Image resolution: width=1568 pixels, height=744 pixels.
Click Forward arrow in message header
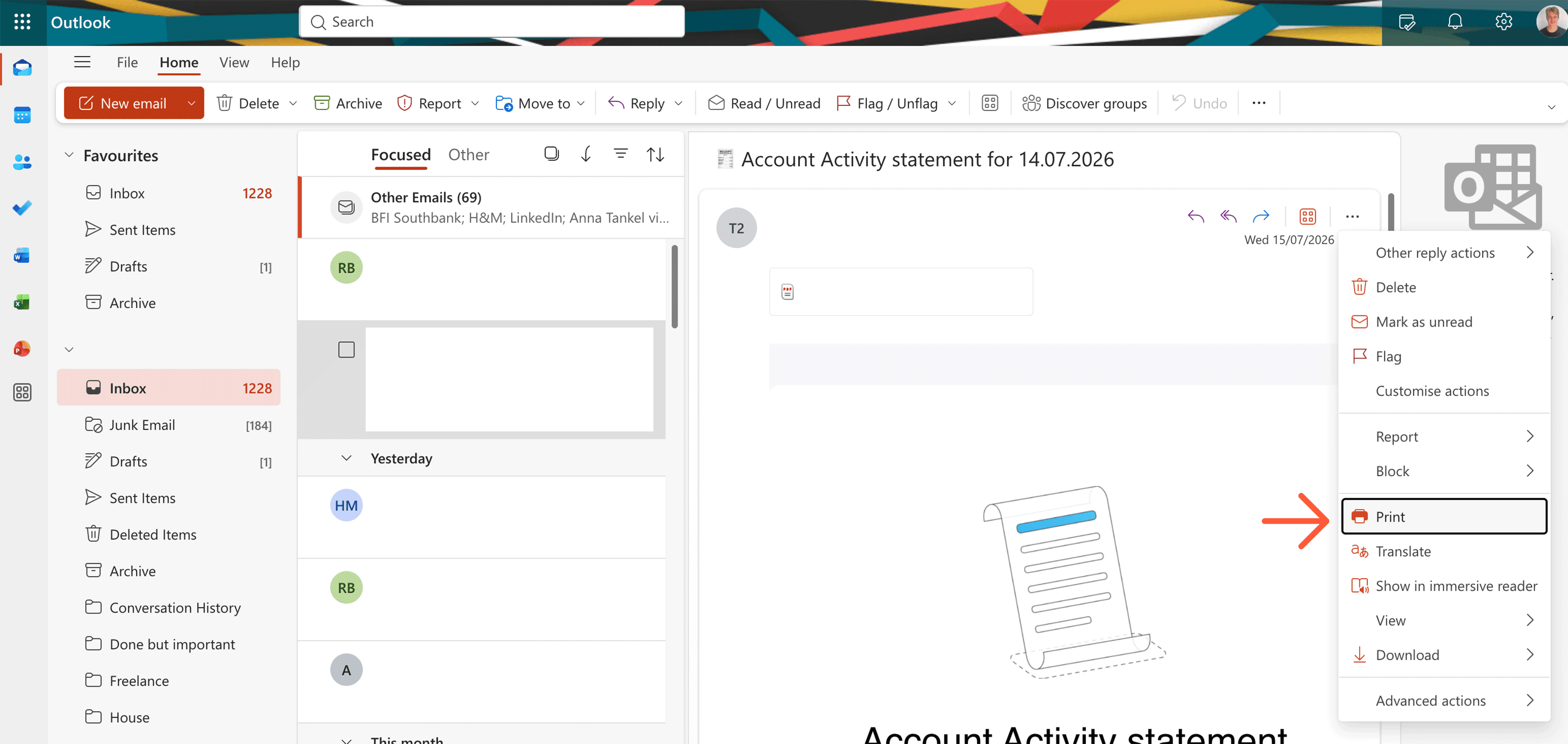click(1261, 216)
